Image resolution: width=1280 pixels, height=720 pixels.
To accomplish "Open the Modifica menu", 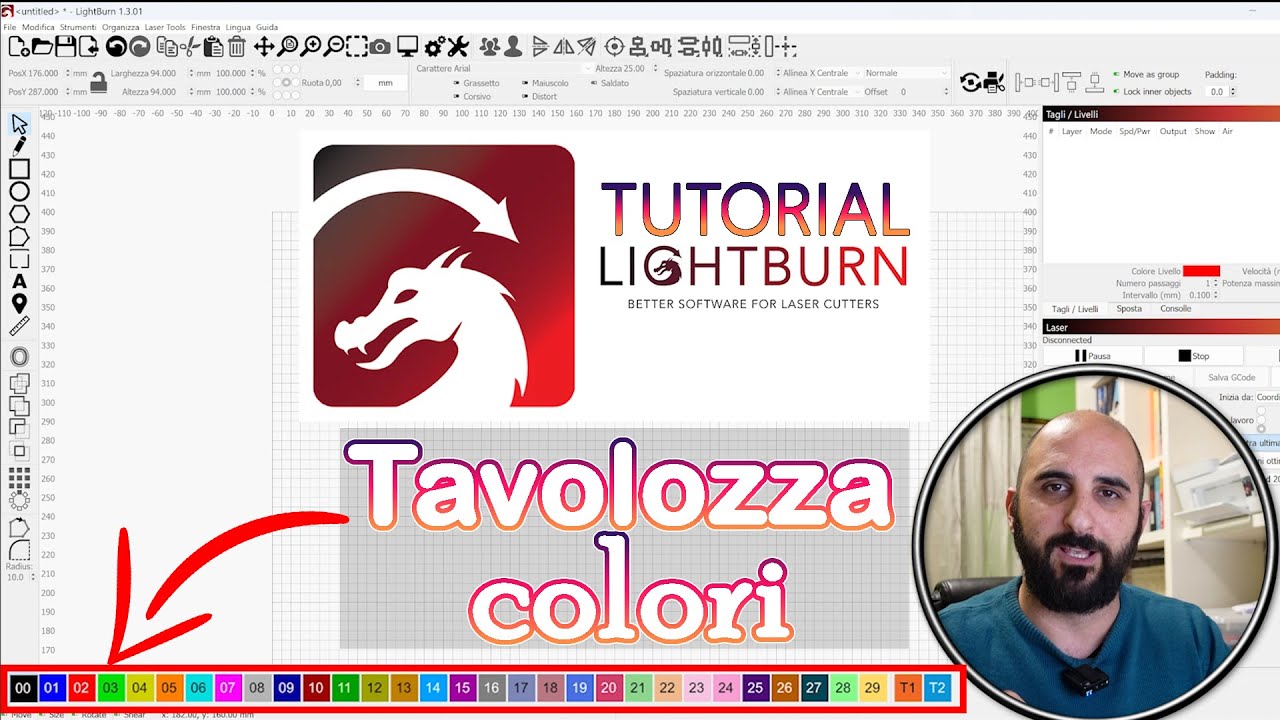I will 38,27.
